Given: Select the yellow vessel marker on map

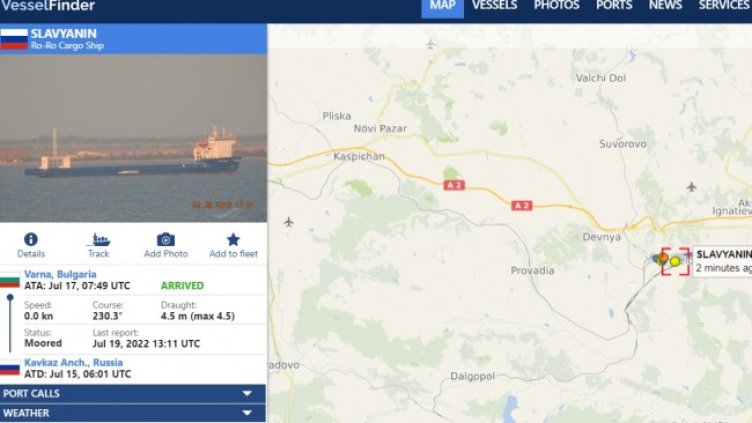Looking at the screenshot, I should pos(675,261).
